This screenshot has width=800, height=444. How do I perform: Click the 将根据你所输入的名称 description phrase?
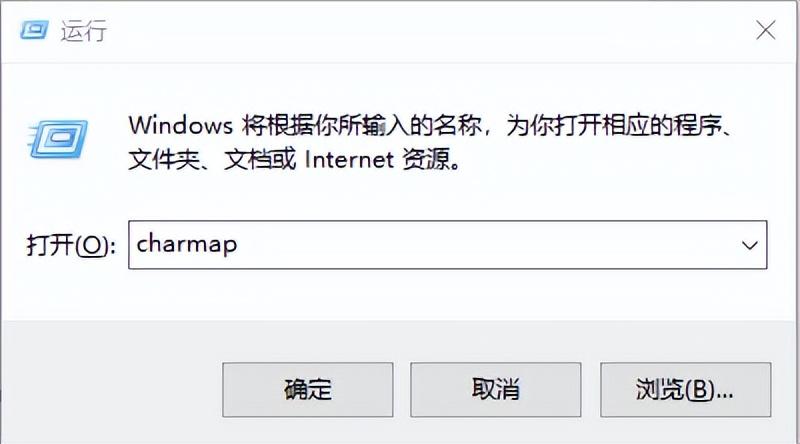coord(361,125)
